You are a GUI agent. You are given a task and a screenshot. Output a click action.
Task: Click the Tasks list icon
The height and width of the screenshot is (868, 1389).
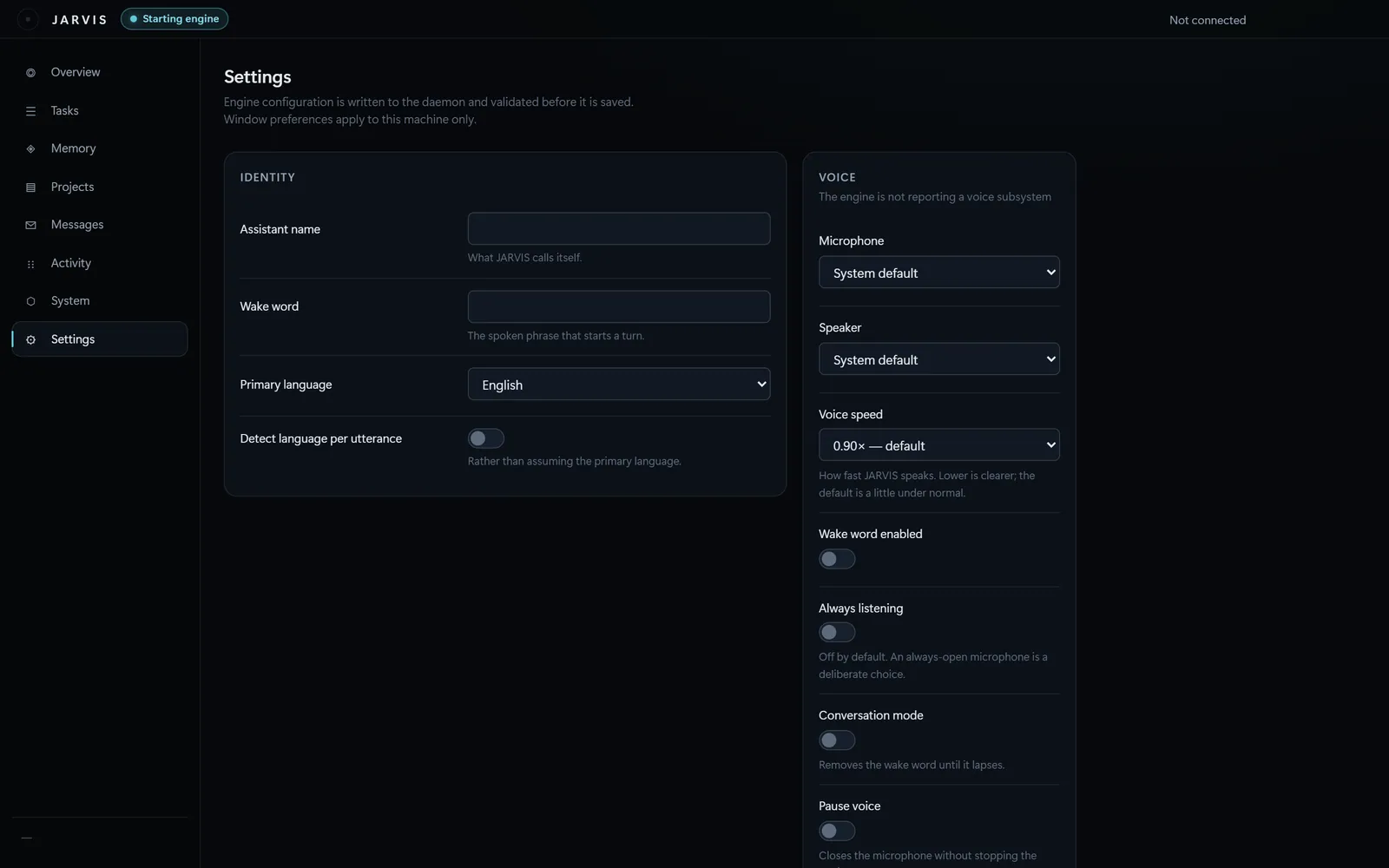[30, 111]
